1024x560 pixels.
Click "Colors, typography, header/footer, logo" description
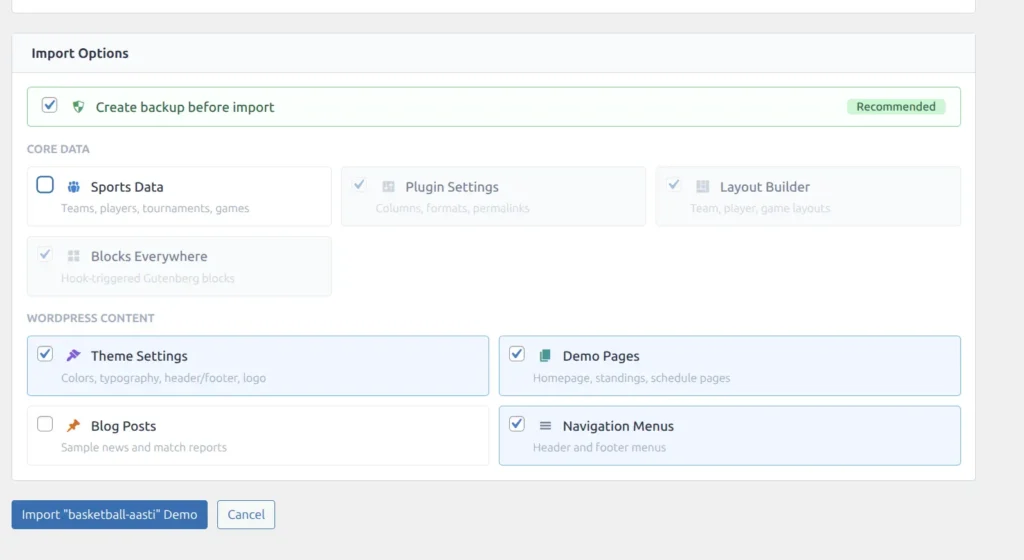click(163, 378)
